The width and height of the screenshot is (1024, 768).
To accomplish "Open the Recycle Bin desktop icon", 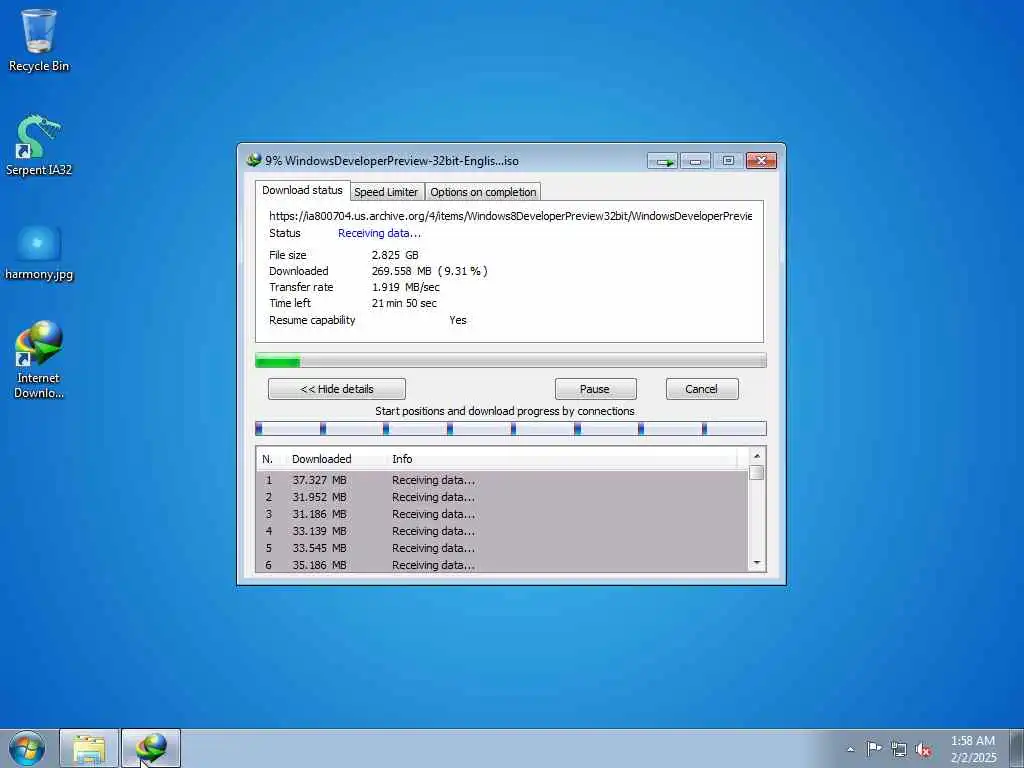I will 39,40.
